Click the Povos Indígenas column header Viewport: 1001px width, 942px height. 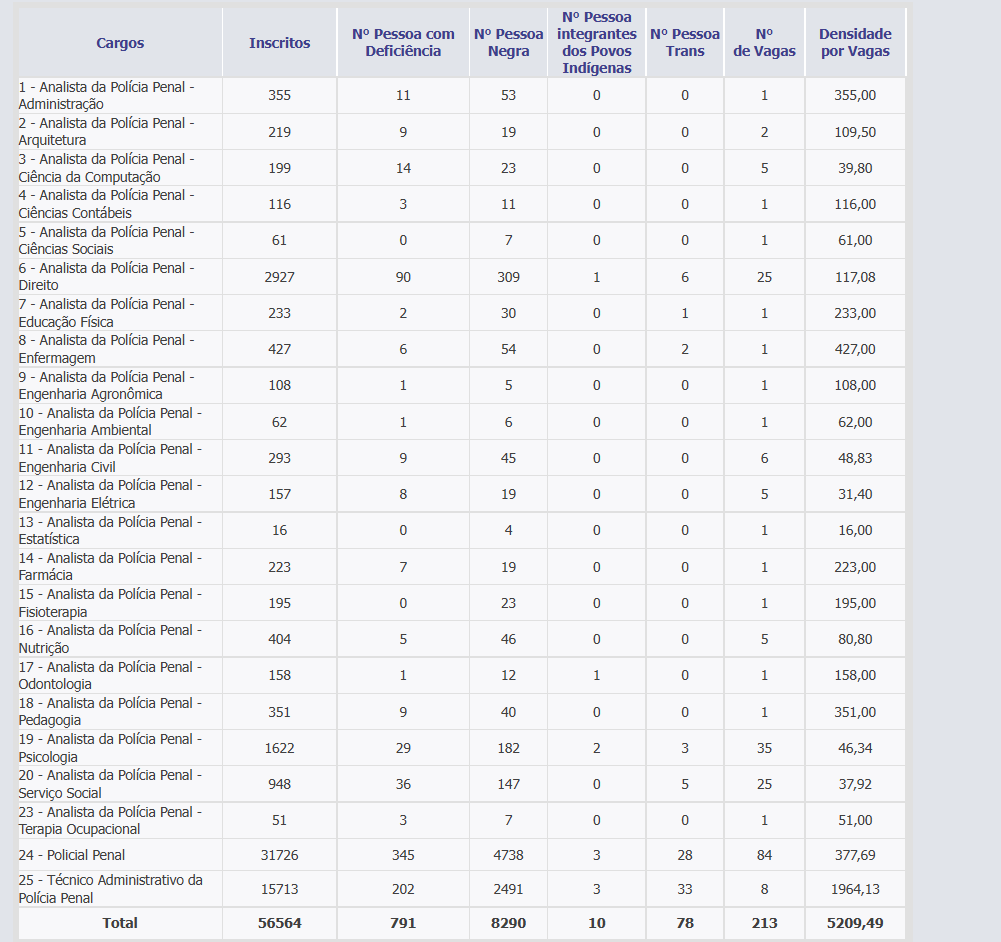coord(596,43)
